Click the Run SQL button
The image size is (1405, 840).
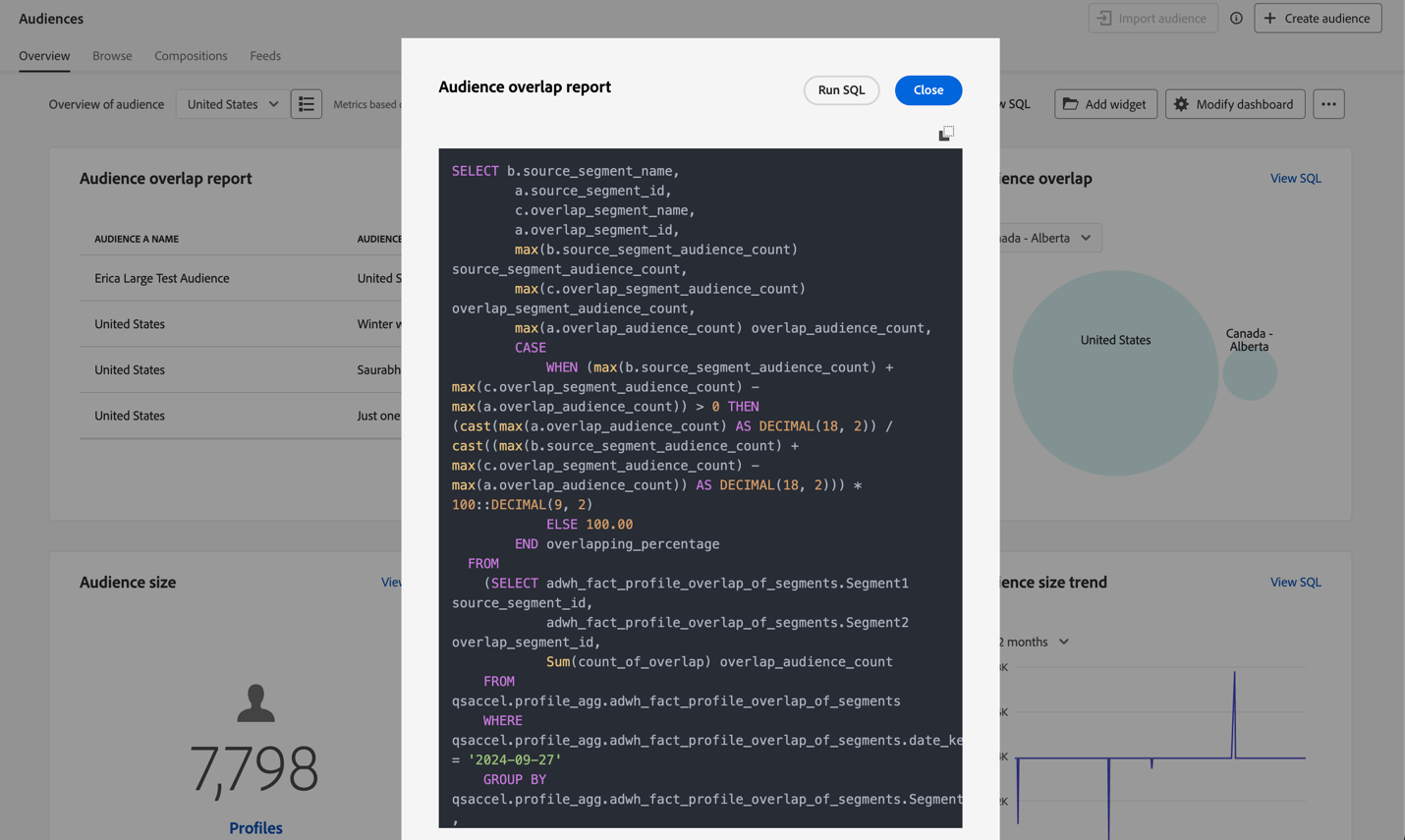(841, 89)
